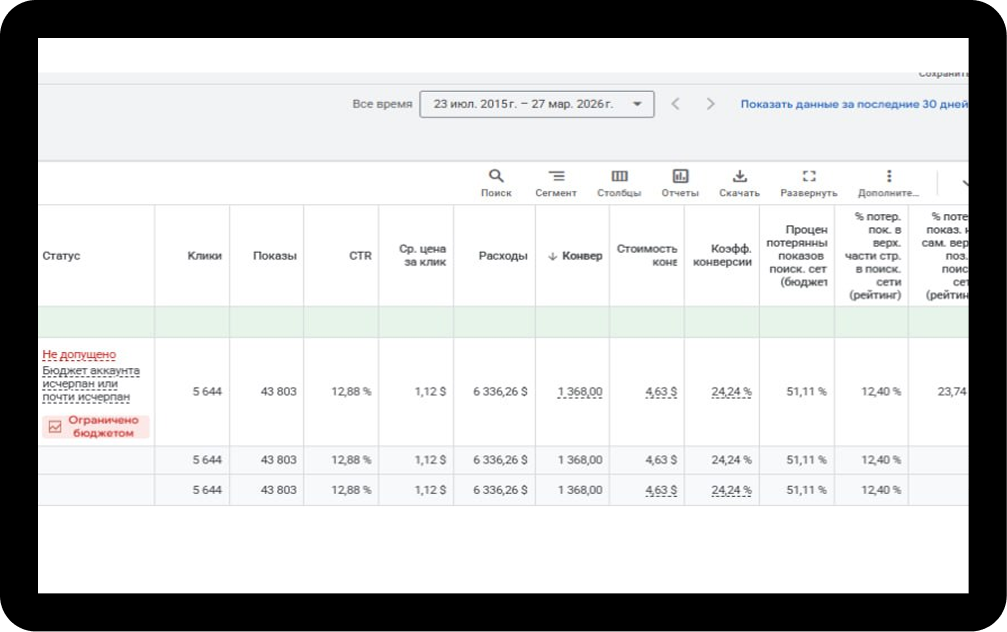Click the Клики column header

click(204, 256)
